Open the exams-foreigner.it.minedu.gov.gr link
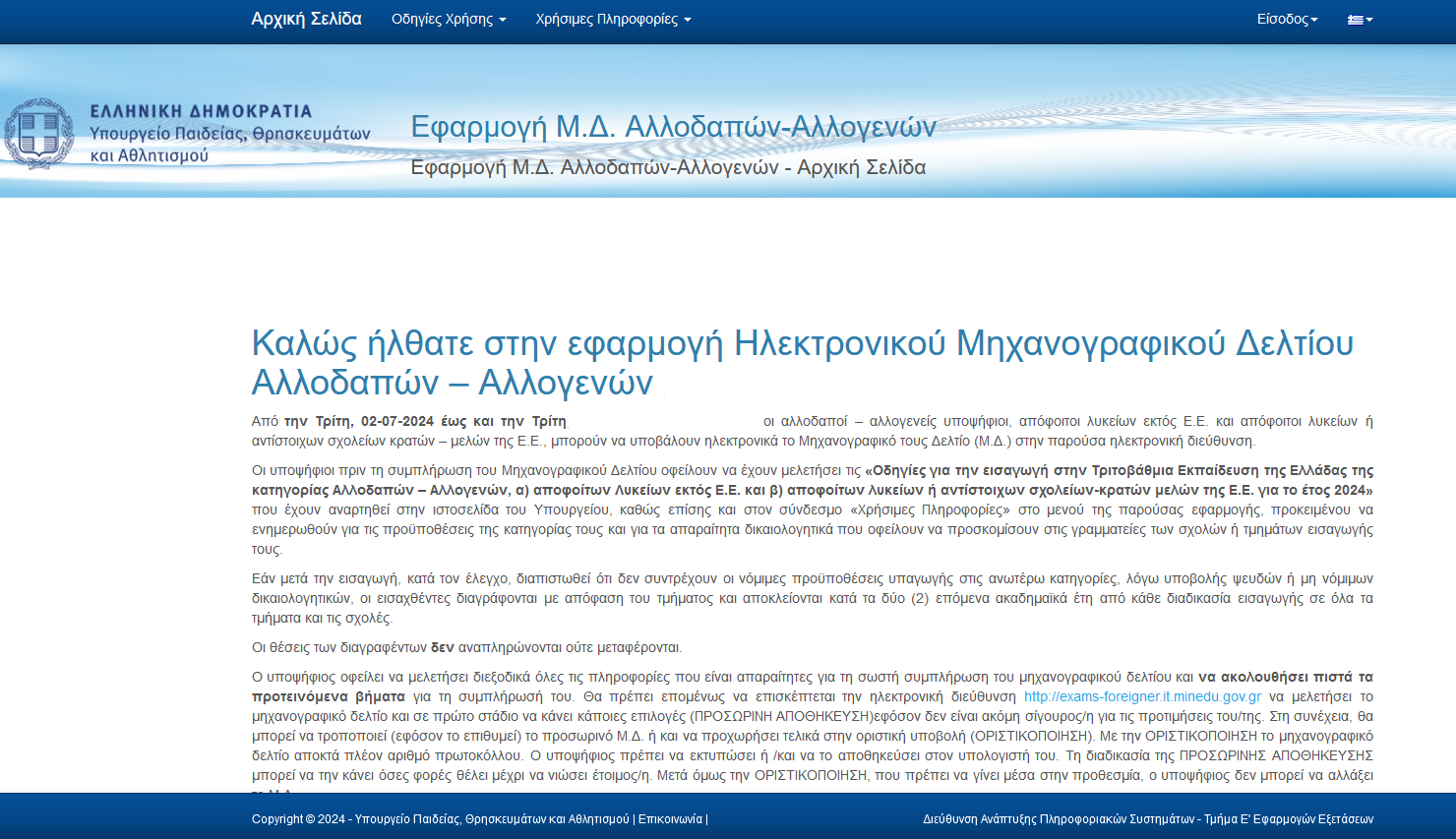This screenshot has width=1456, height=839. pyautogui.click(x=1142, y=696)
